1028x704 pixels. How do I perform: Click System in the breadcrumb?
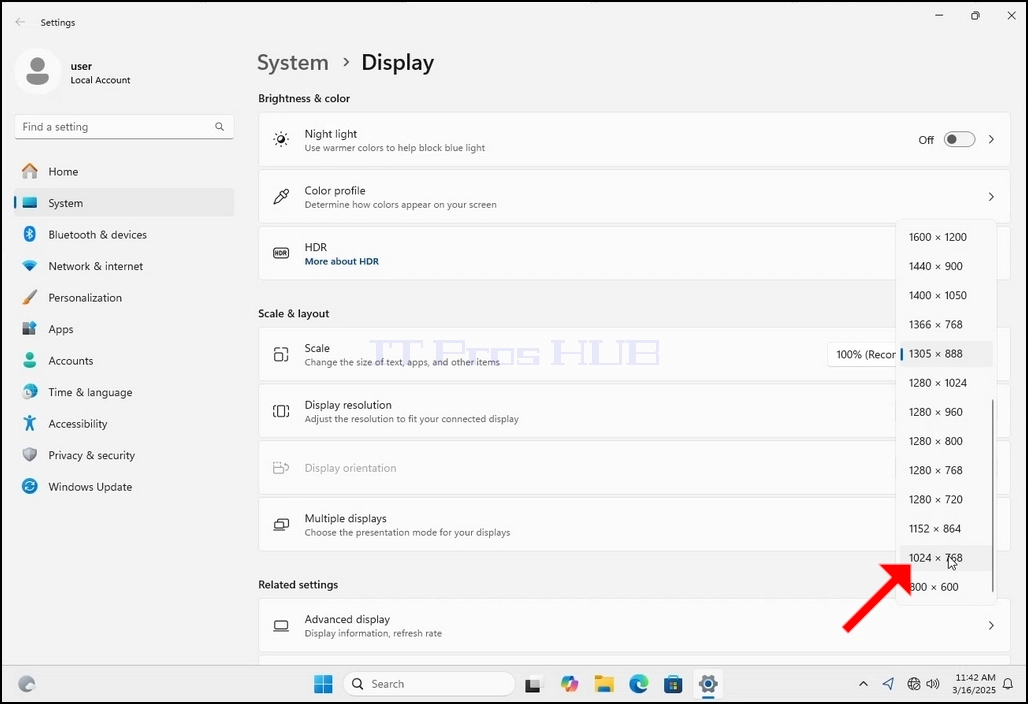(292, 62)
